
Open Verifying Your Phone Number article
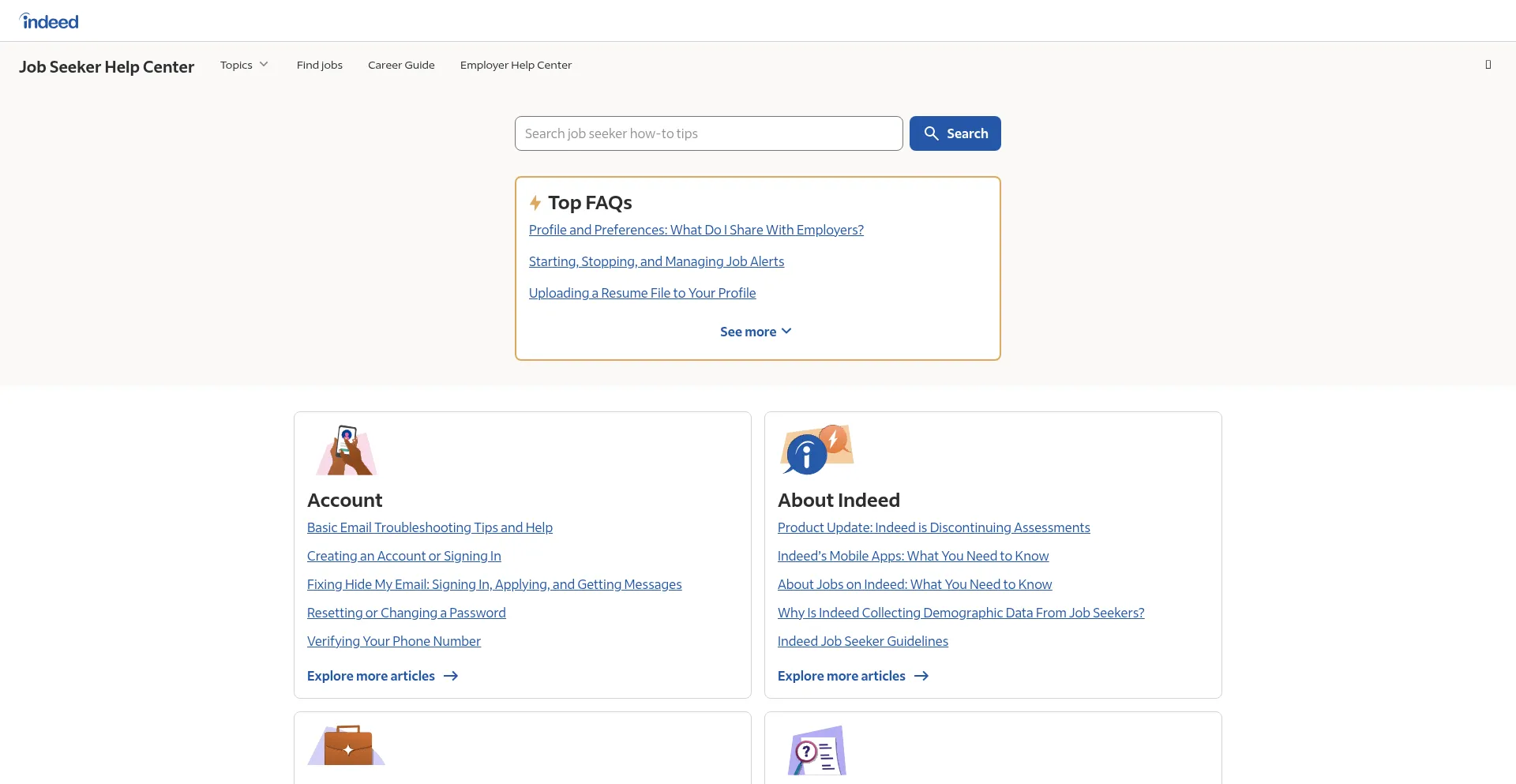pyautogui.click(x=393, y=641)
